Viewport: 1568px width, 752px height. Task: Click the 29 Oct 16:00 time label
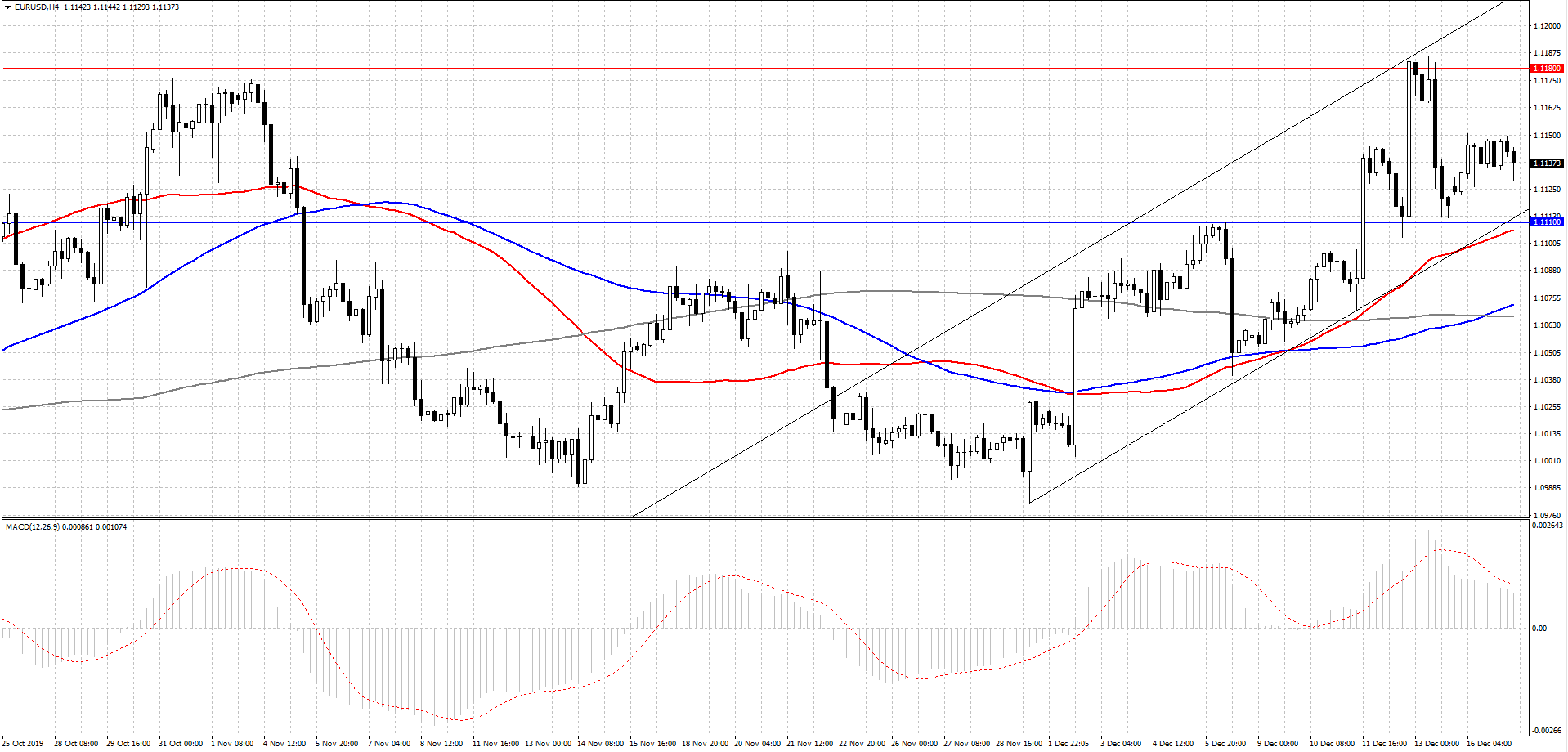point(128,744)
